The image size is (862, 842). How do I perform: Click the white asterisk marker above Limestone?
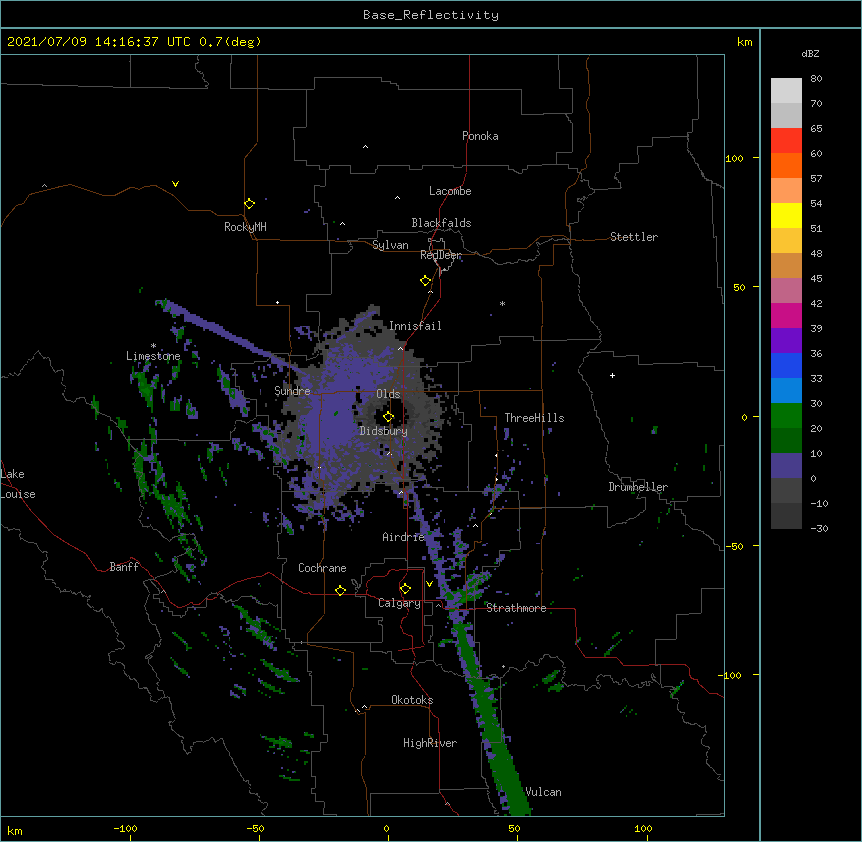[153, 346]
